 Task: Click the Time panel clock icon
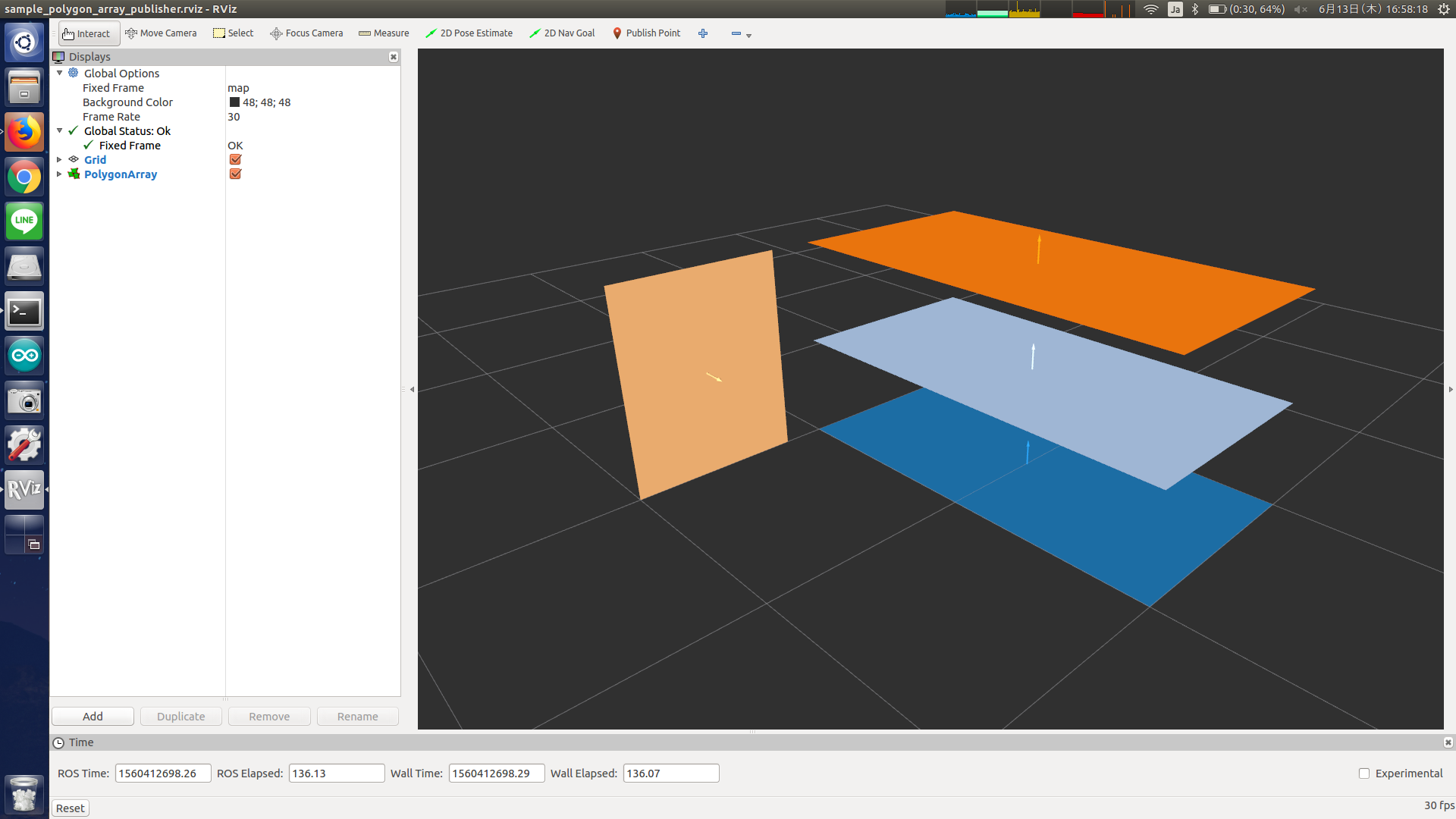(58, 742)
